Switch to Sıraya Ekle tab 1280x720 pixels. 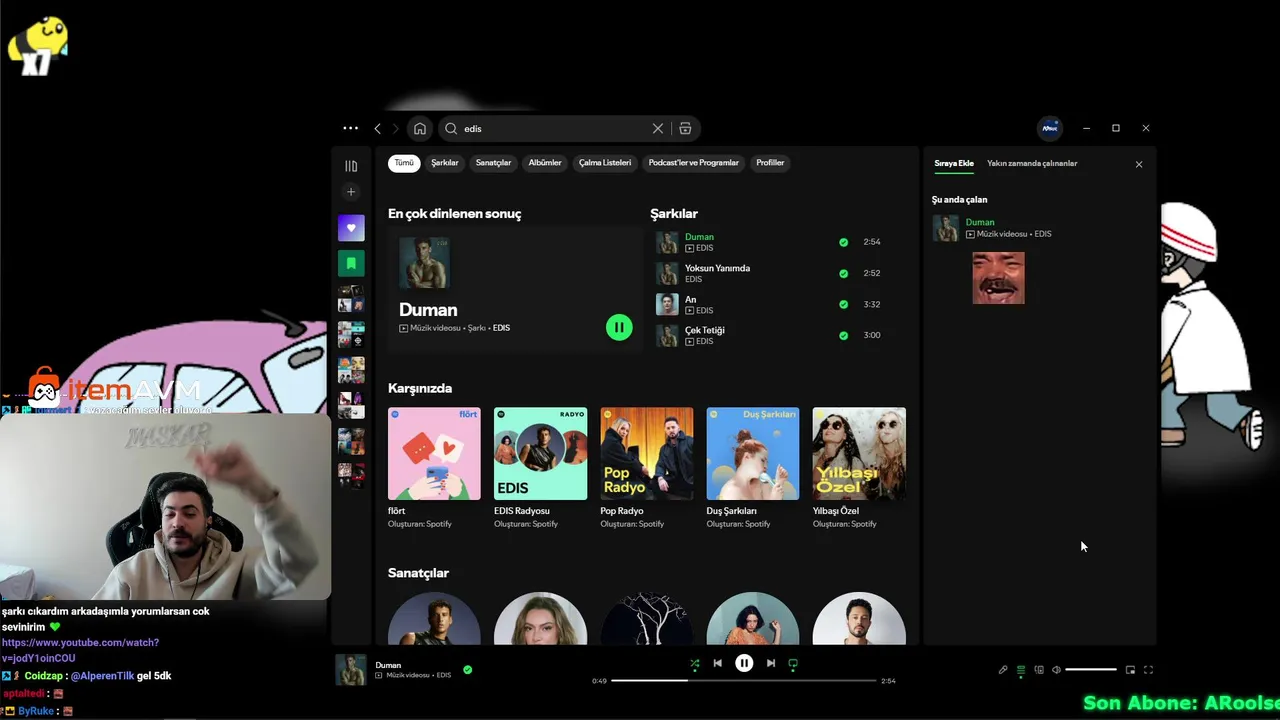pos(954,163)
